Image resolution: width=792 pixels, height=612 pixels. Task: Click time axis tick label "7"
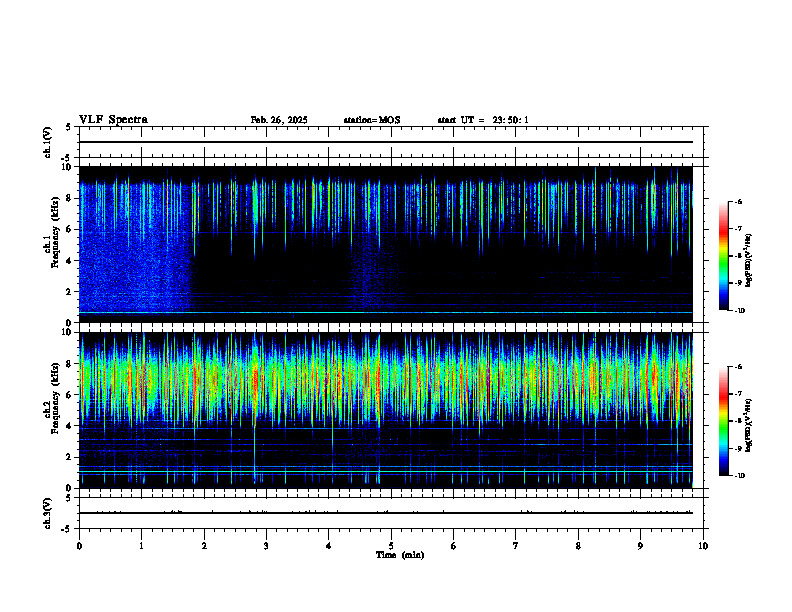pos(516,546)
